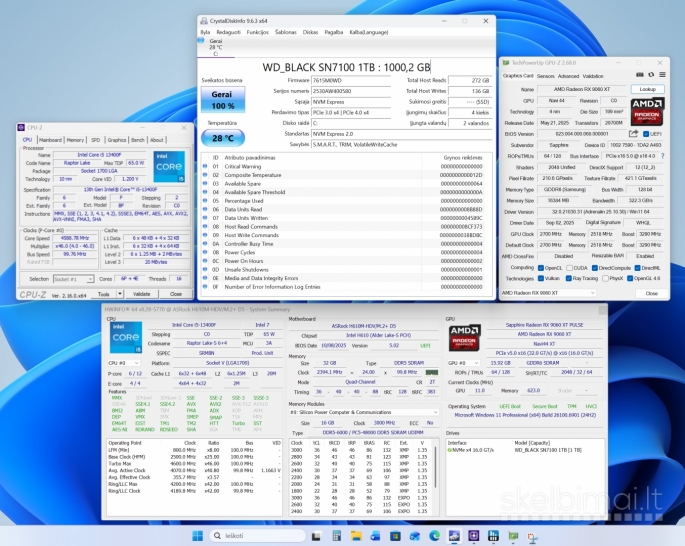Toggle the DirectML checkbox in GPU-Z
Viewport: 685px width, 546px height.
pyautogui.click(x=637, y=268)
